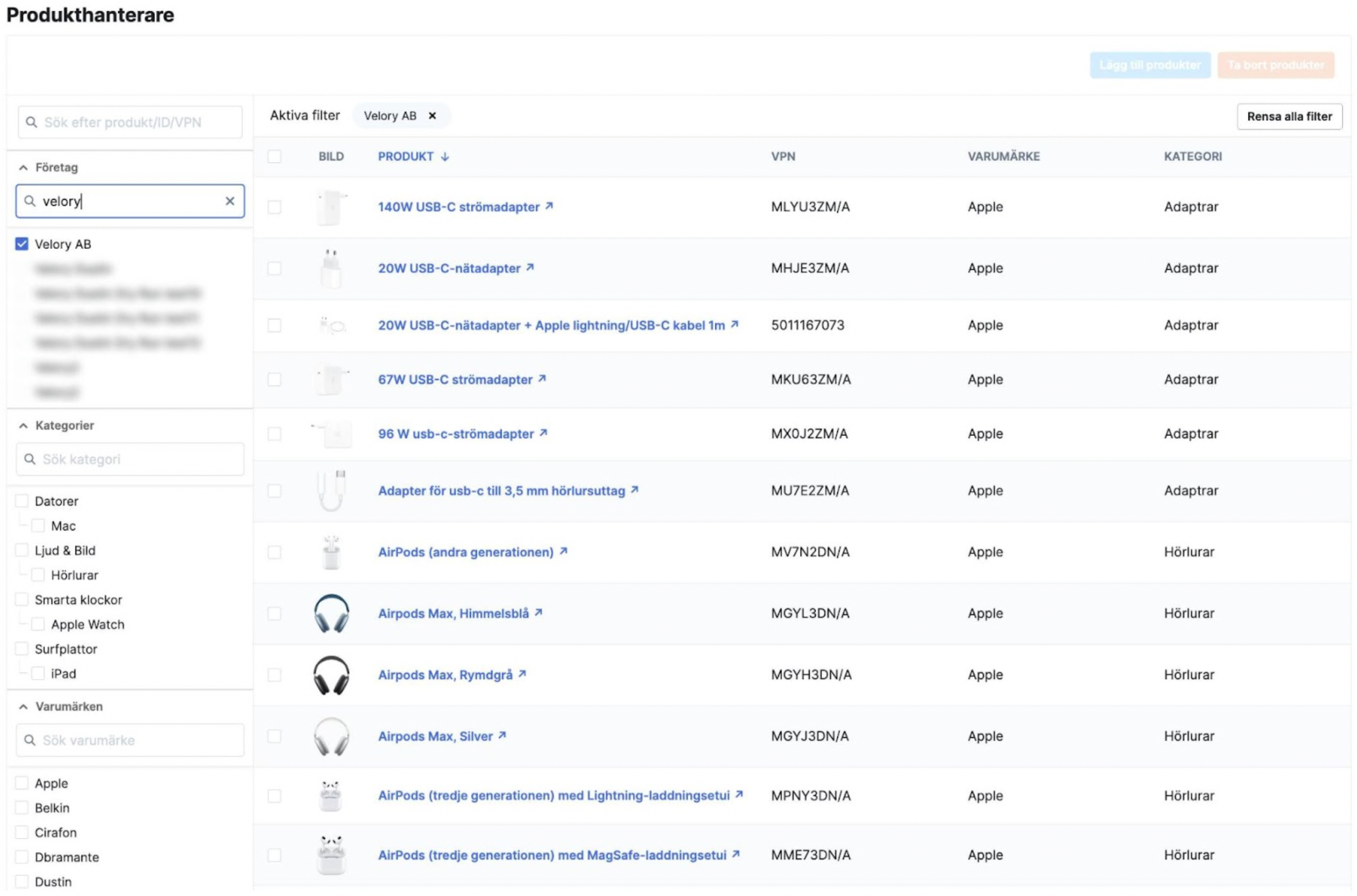The image size is (1357, 896).
Task: Click Ta bort produkter button
Action: (x=1276, y=65)
